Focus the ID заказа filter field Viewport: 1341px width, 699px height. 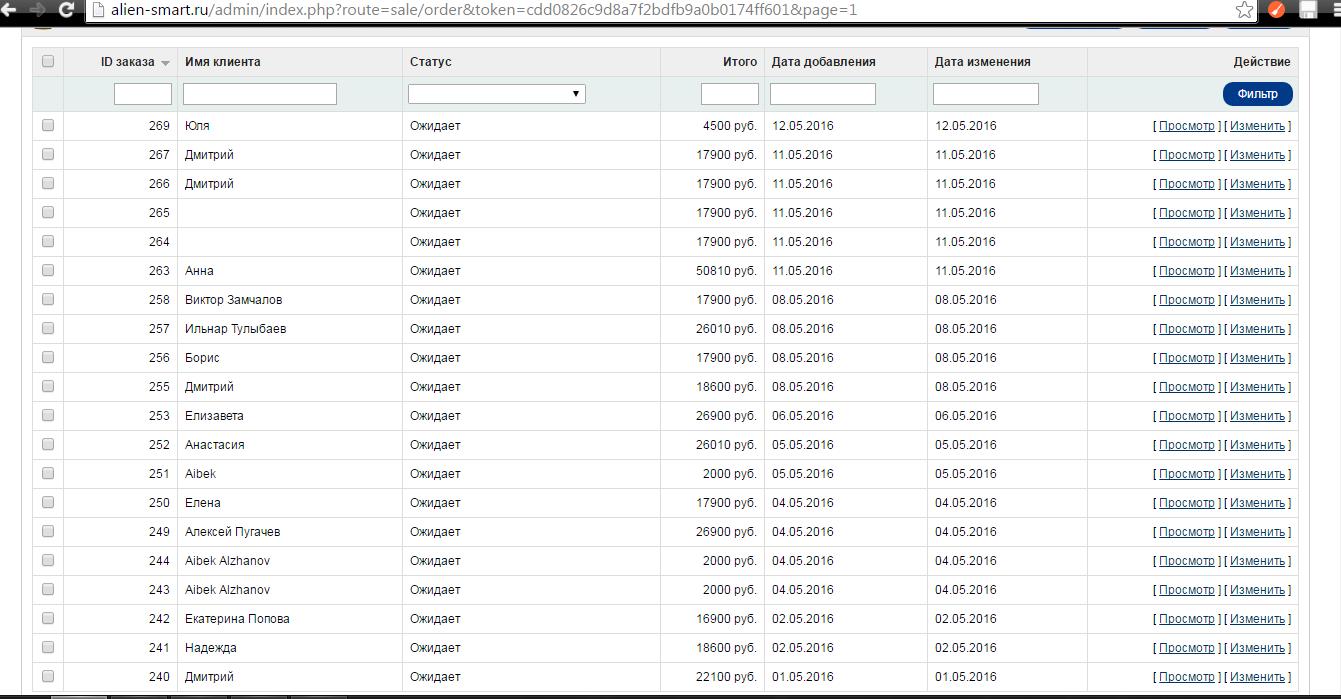click(x=143, y=94)
